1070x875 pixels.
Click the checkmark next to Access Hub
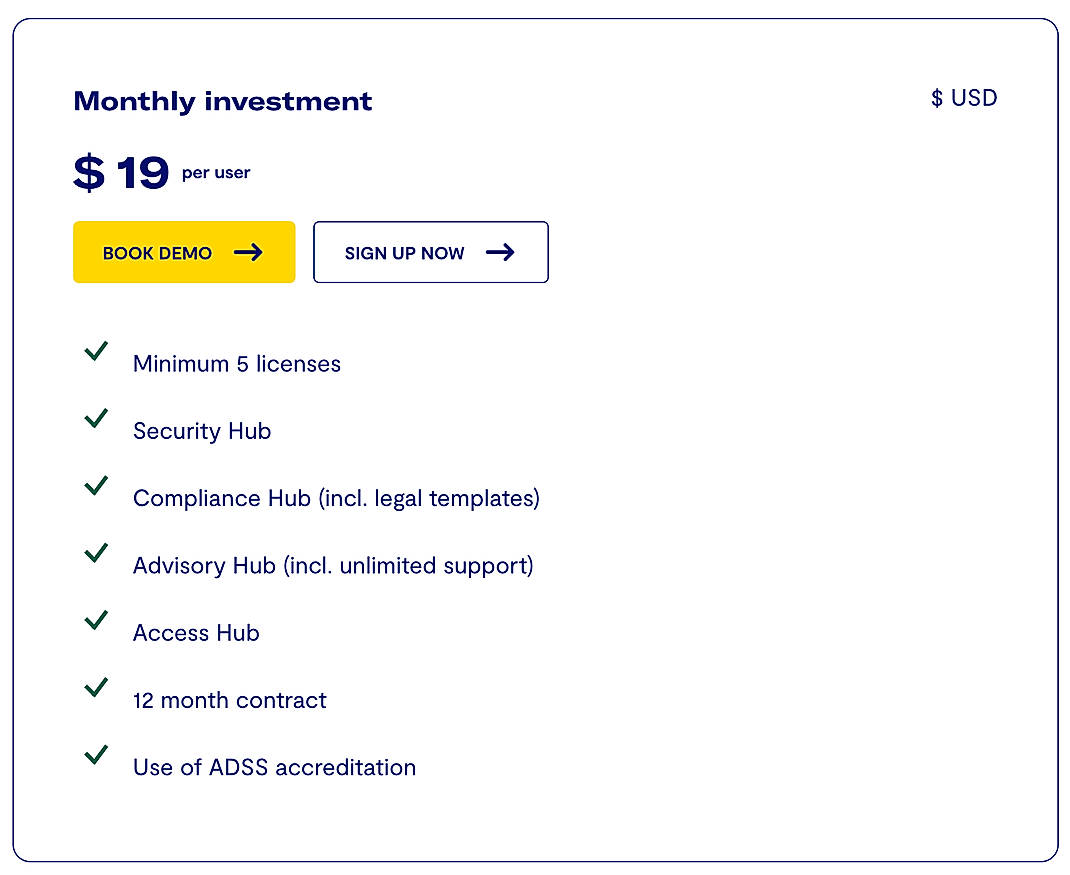click(x=96, y=621)
